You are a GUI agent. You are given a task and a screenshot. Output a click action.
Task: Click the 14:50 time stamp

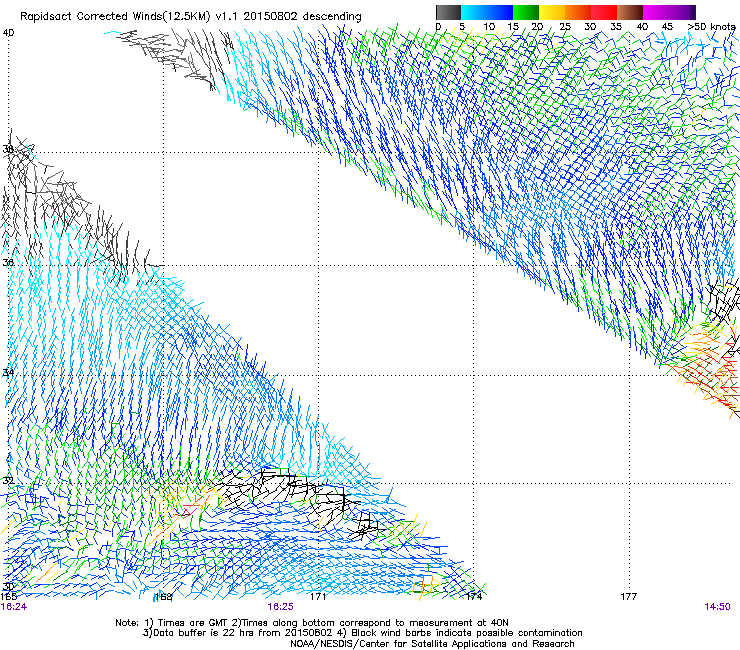click(717, 607)
